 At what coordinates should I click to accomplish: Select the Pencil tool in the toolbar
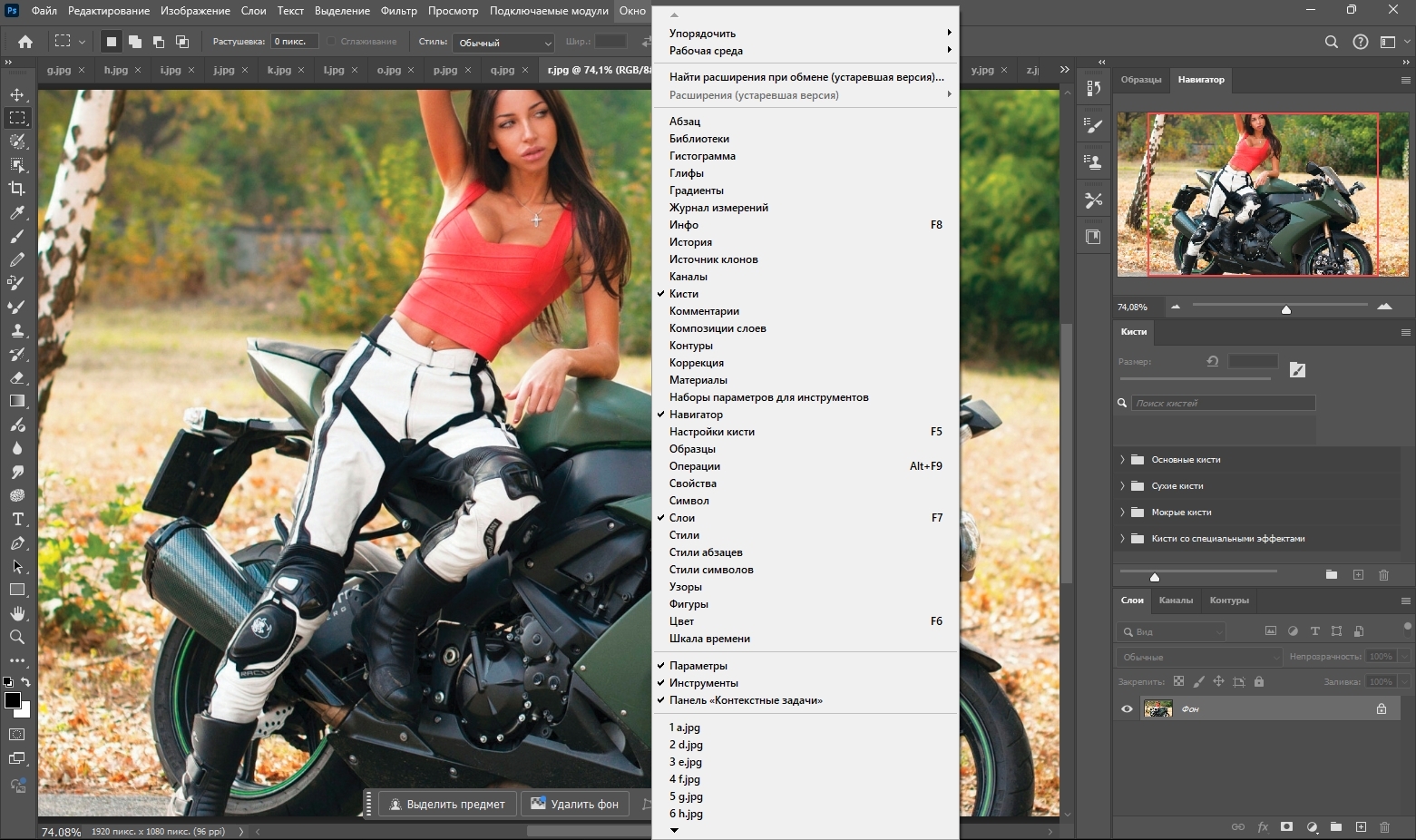[17, 259]
